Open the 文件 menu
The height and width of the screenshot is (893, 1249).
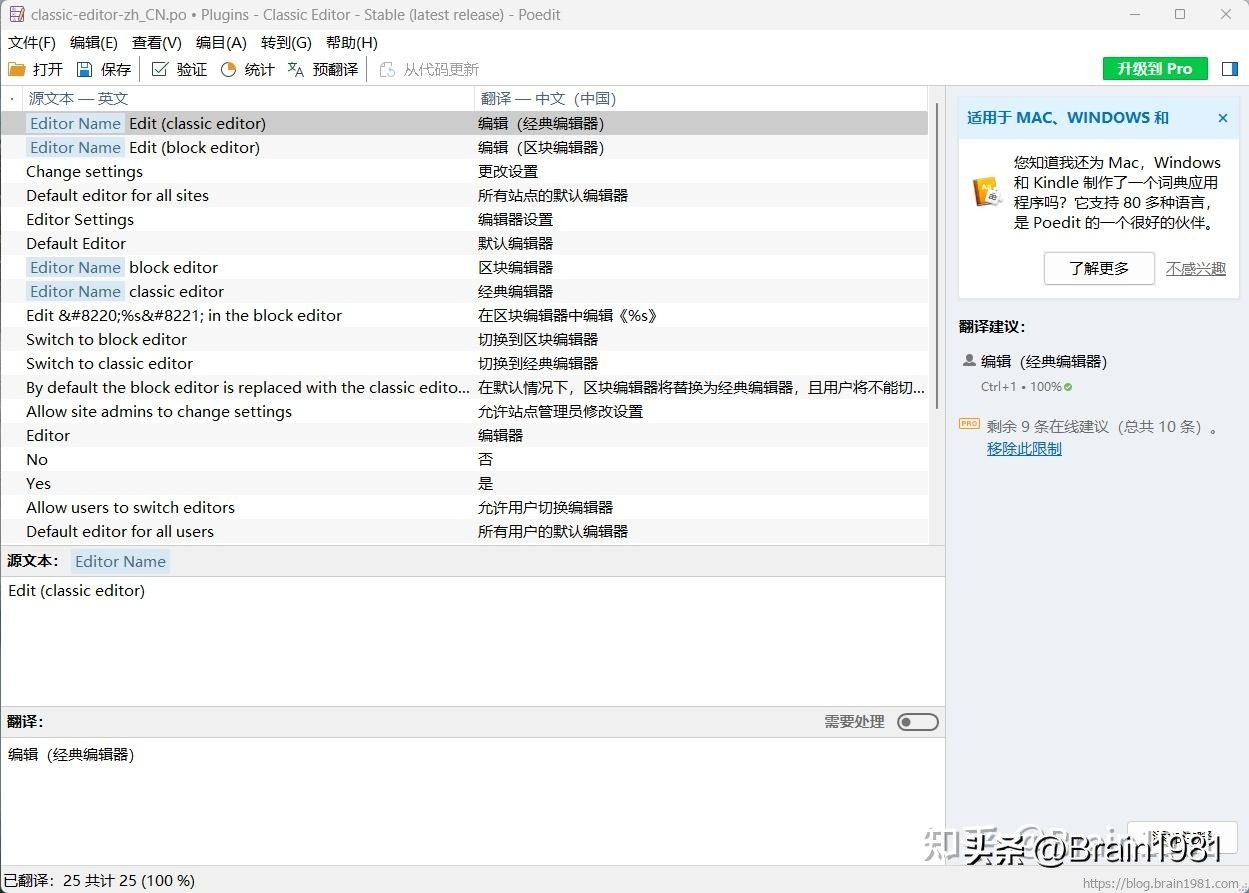pos(31,42)
